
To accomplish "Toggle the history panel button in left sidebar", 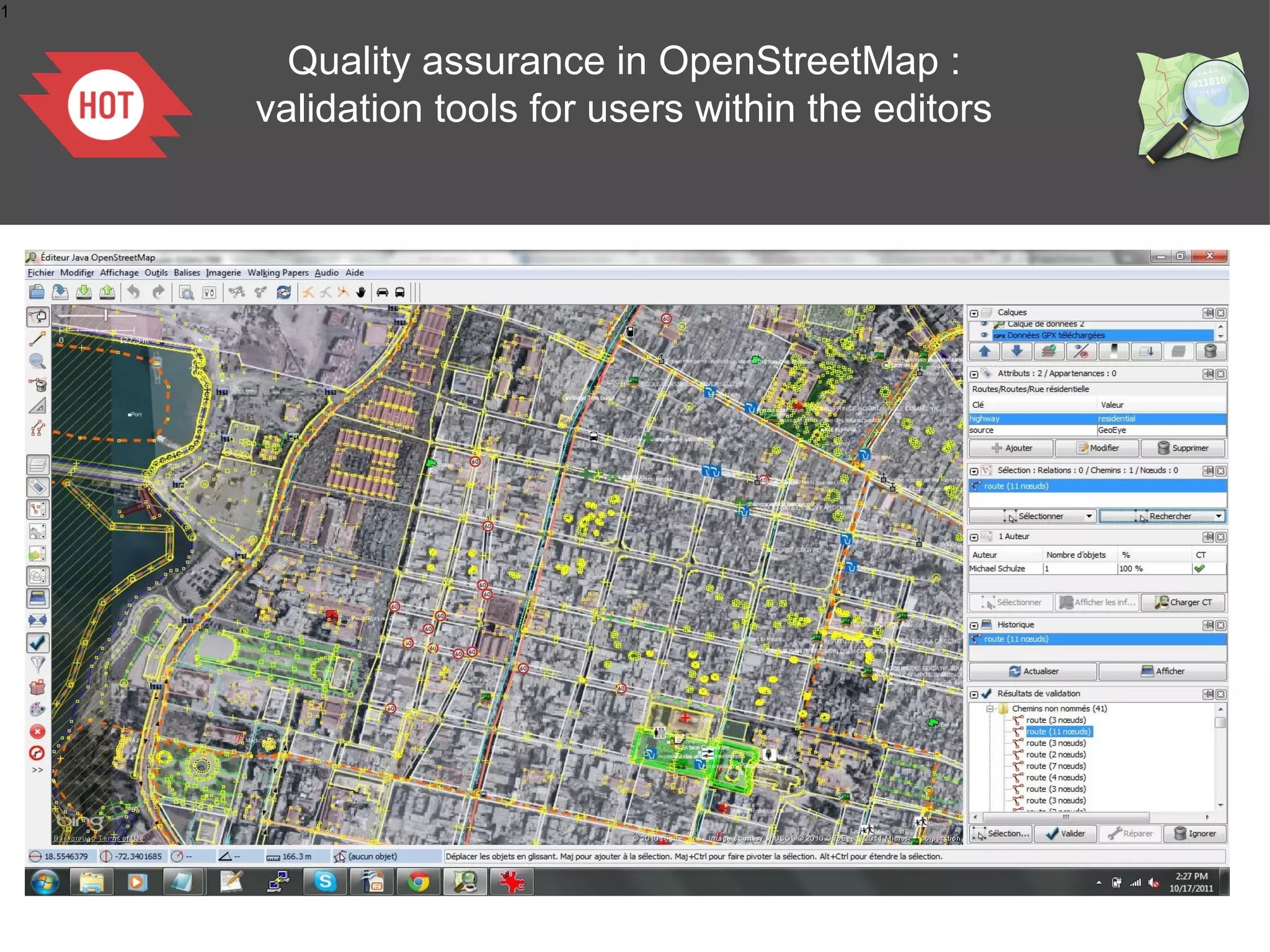I will 37,598.
